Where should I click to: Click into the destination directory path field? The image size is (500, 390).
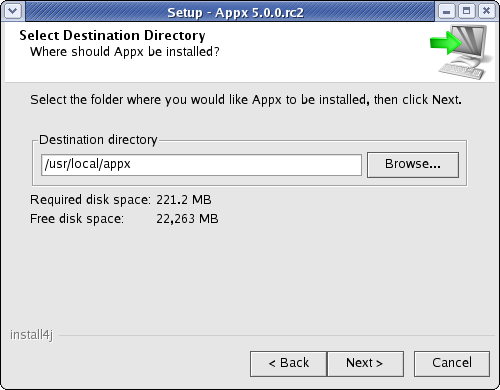click(x=201, y=165)
